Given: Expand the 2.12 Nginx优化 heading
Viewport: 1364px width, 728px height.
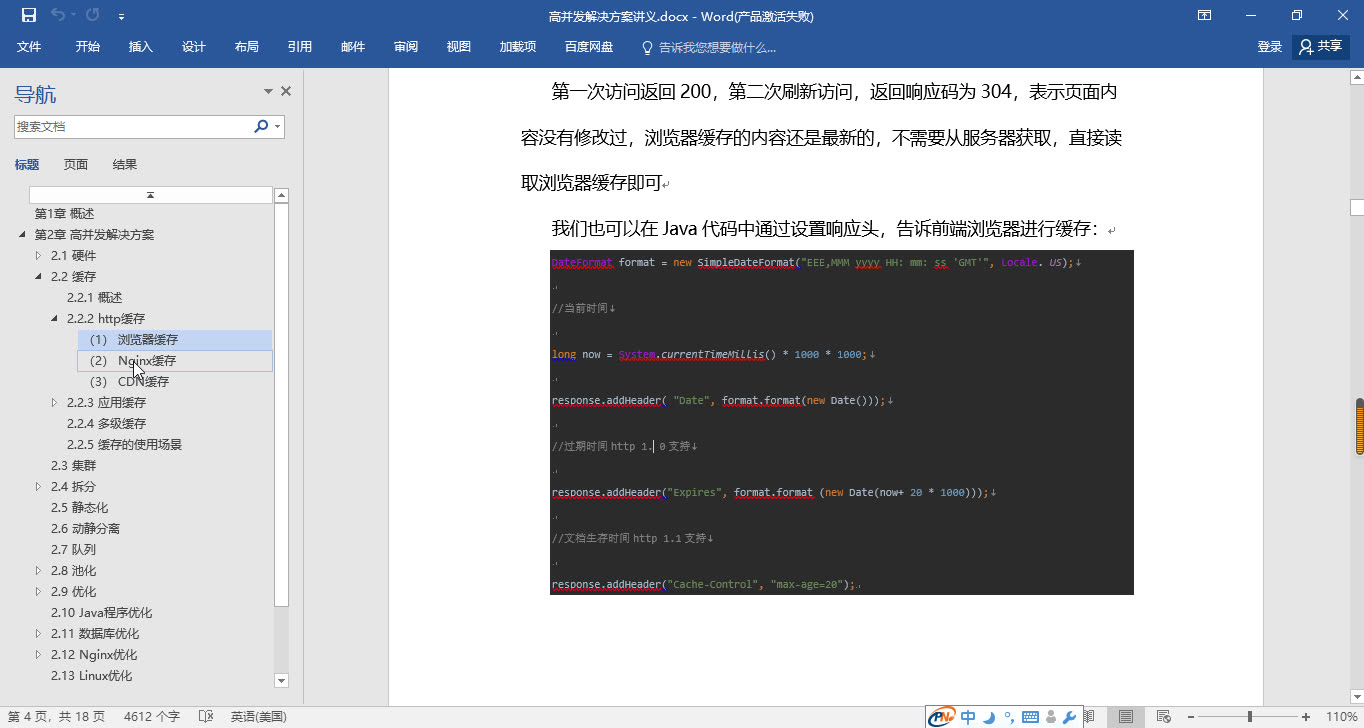Looking at the screenshot, I should [39, 655].
